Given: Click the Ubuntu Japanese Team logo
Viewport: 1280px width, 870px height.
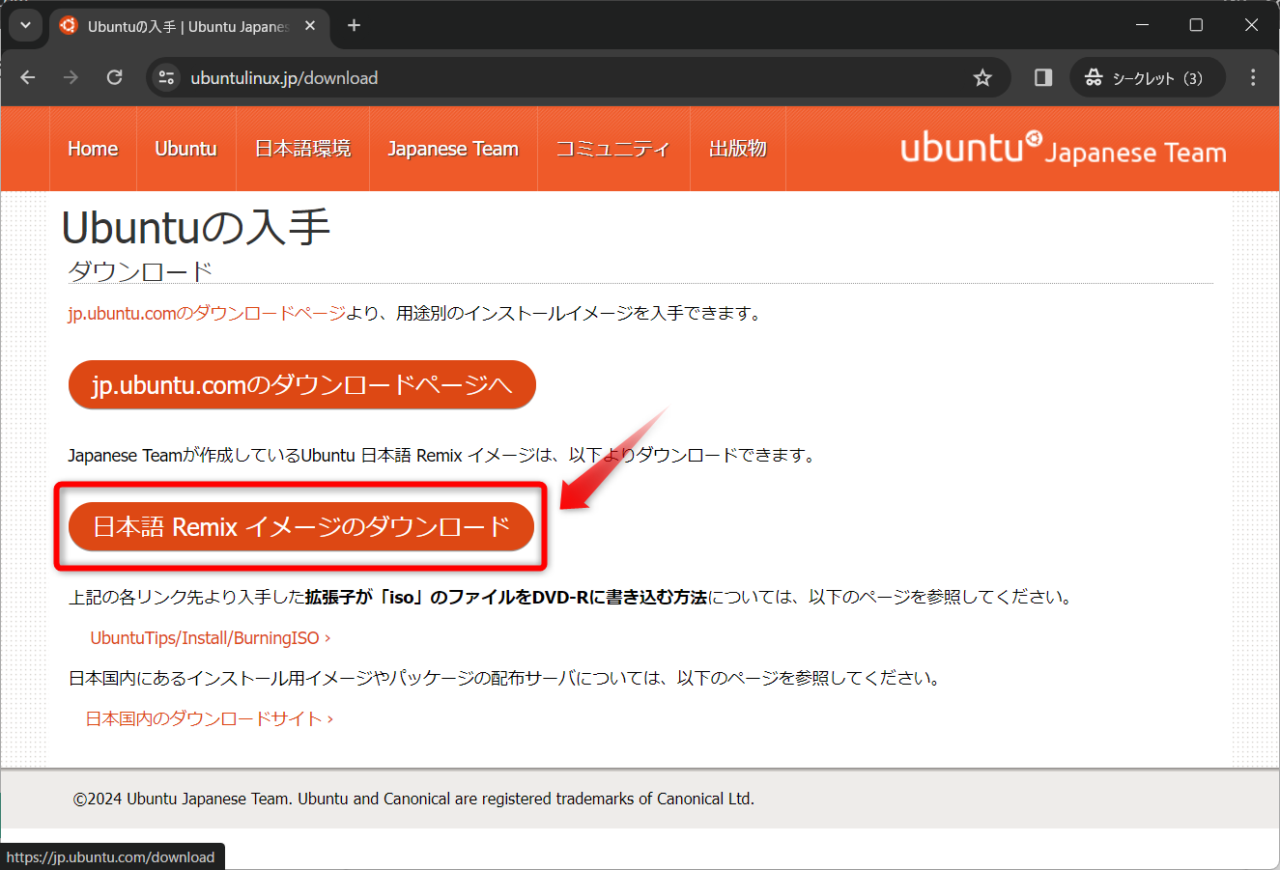Looking at the screenshot, I should (1062, 148).
